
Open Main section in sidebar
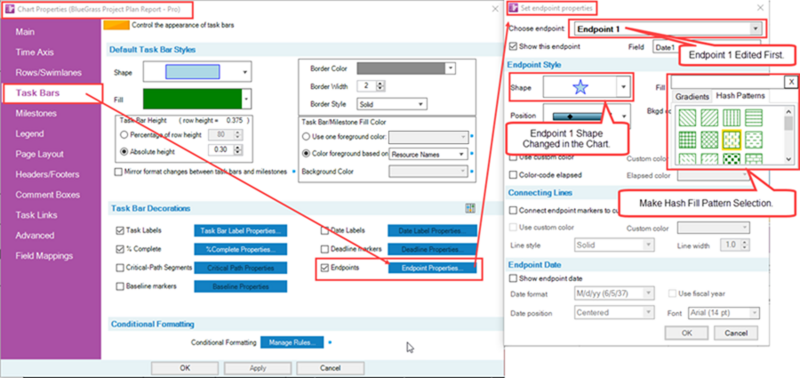(25, 32)
